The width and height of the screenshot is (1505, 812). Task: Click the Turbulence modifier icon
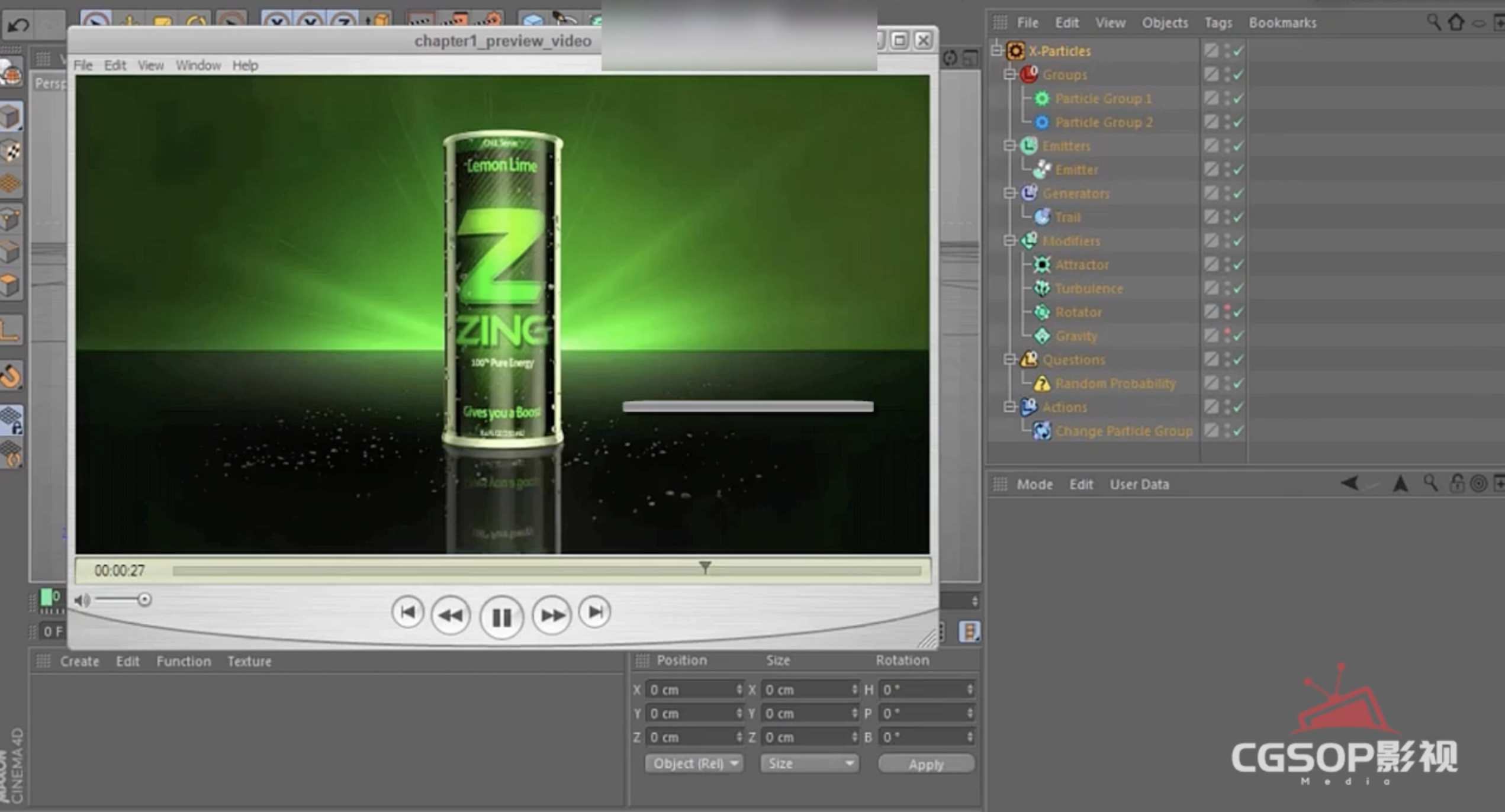coord(1041,288)
